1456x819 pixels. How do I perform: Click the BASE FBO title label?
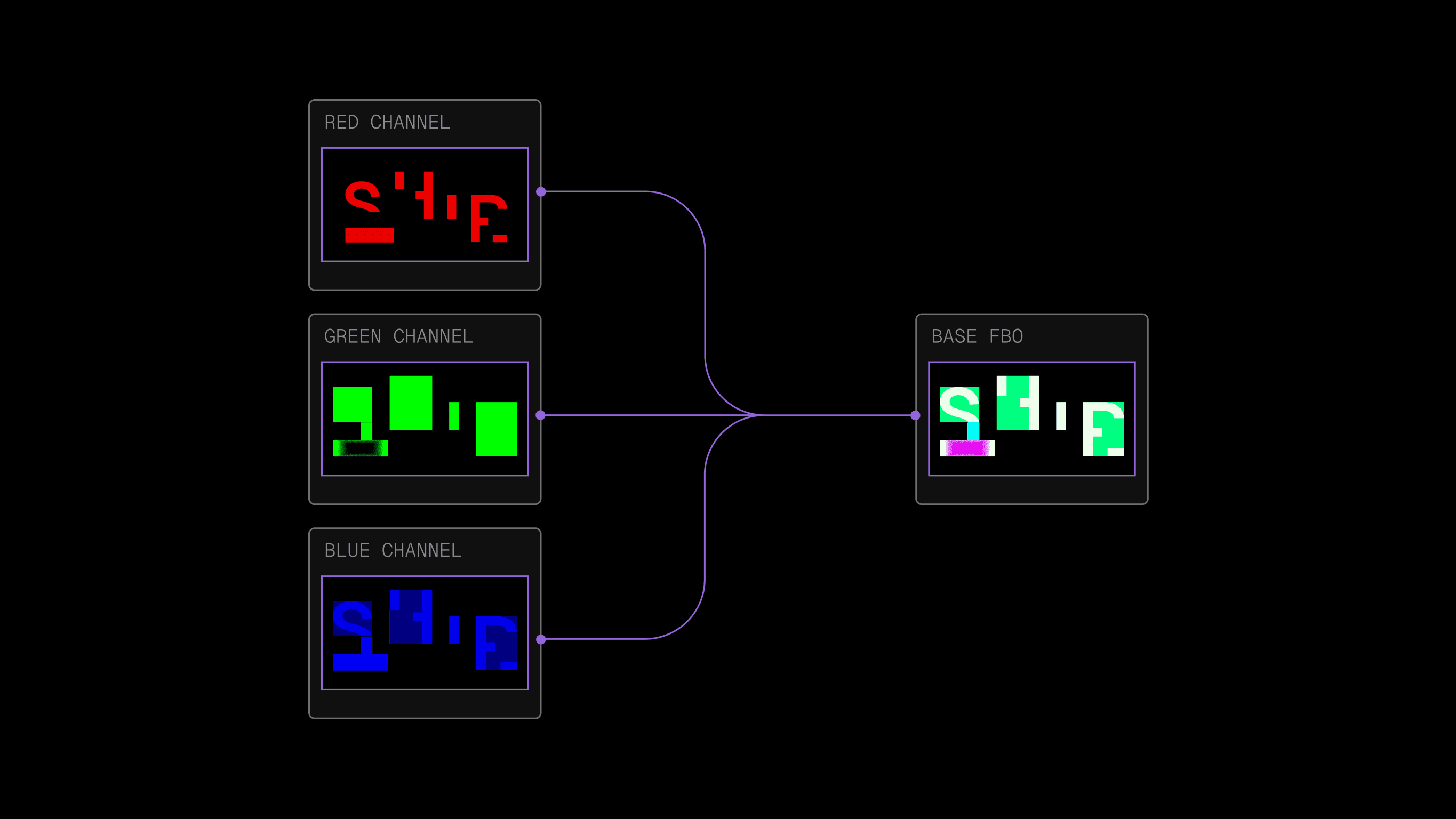(x=977, y=336)
